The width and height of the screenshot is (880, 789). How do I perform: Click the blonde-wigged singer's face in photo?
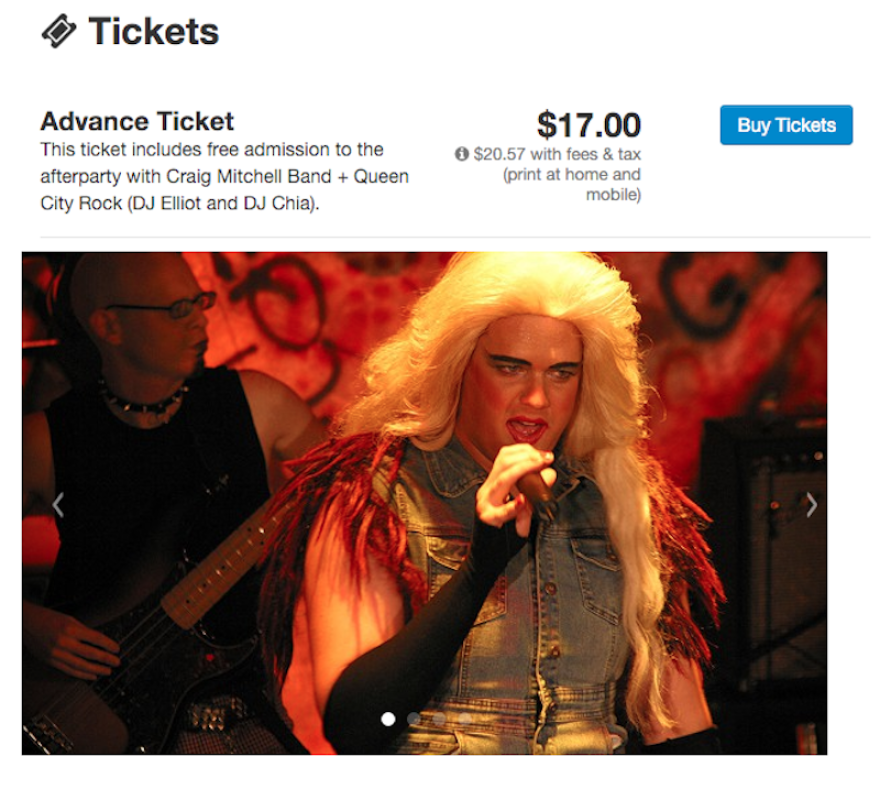click(x=526, y=382)
